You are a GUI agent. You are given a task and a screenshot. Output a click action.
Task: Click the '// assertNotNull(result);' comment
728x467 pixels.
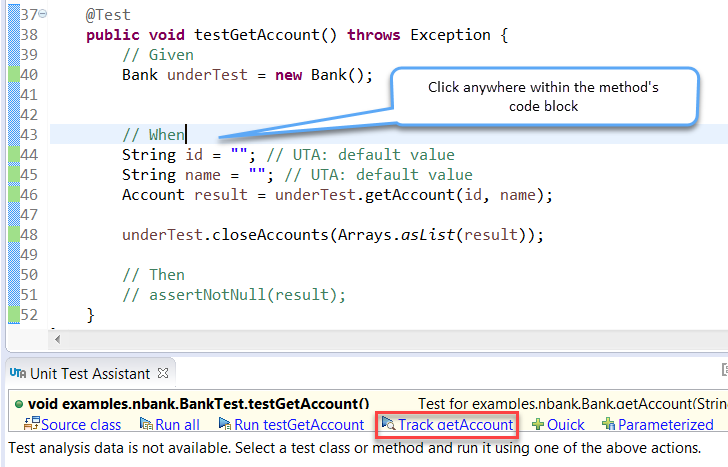pos(234,294)
